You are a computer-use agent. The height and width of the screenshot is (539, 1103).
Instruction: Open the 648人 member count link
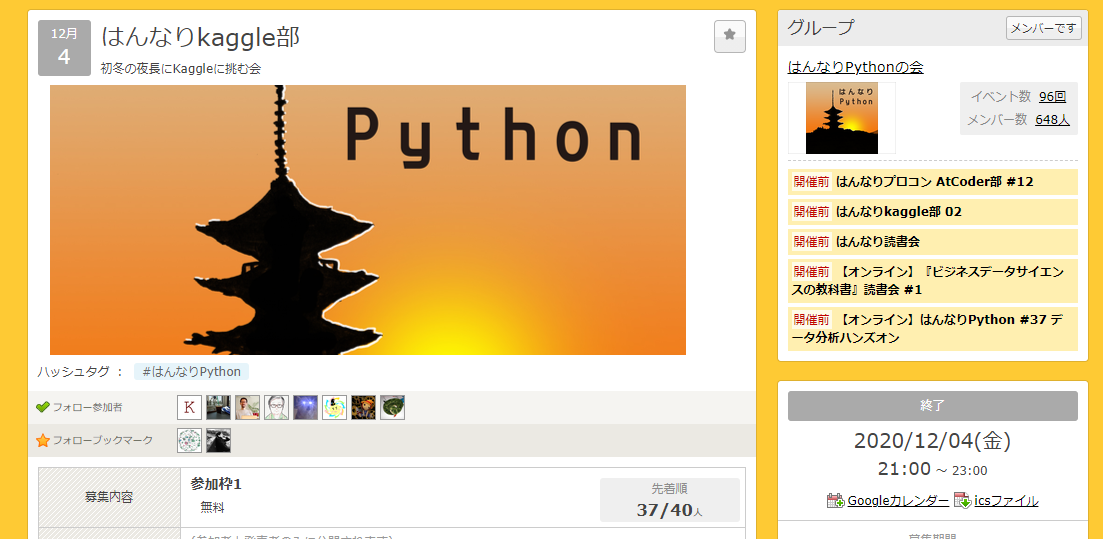(x=1052, y=120)
